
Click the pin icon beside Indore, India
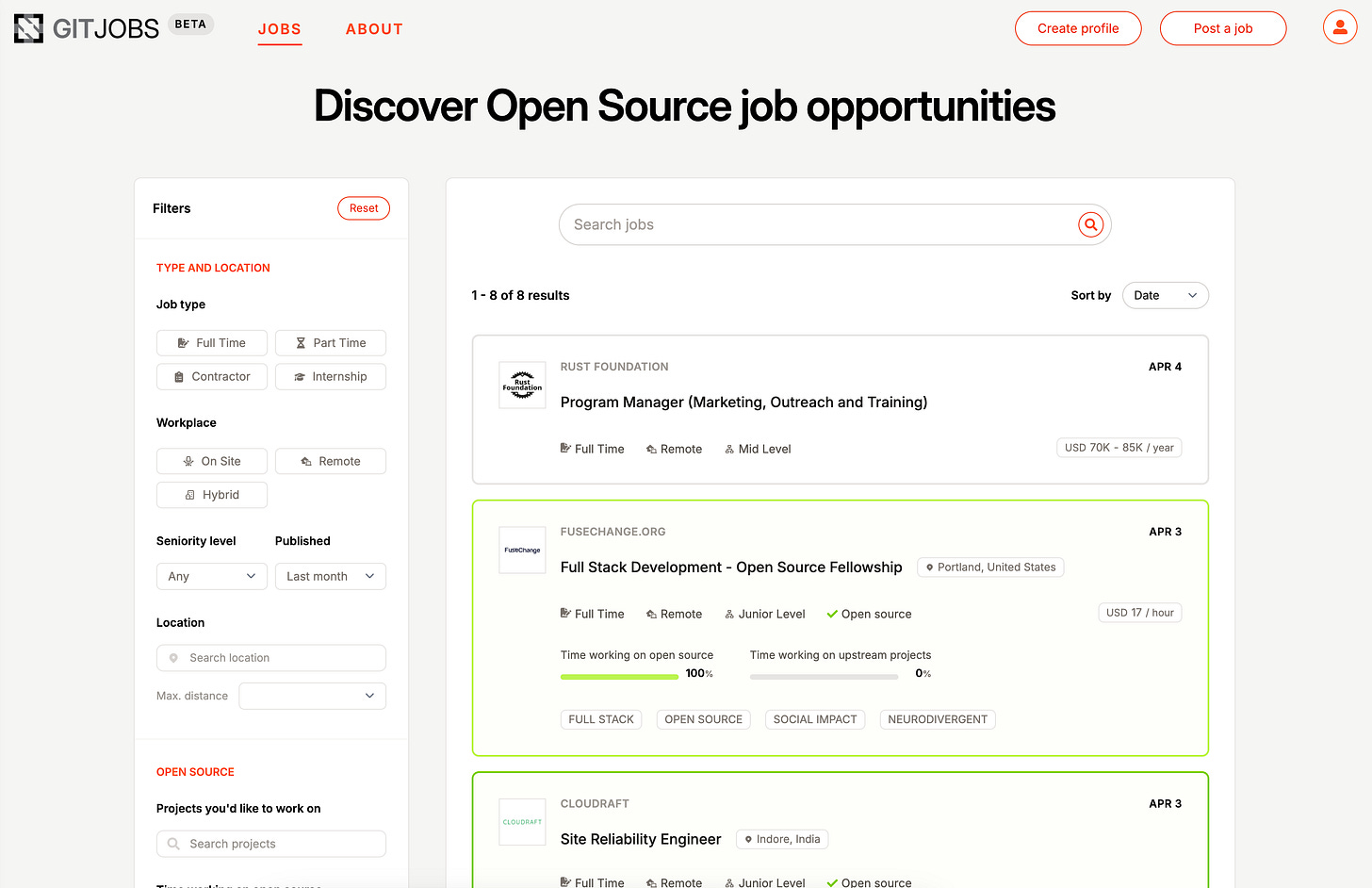[749, 839]
